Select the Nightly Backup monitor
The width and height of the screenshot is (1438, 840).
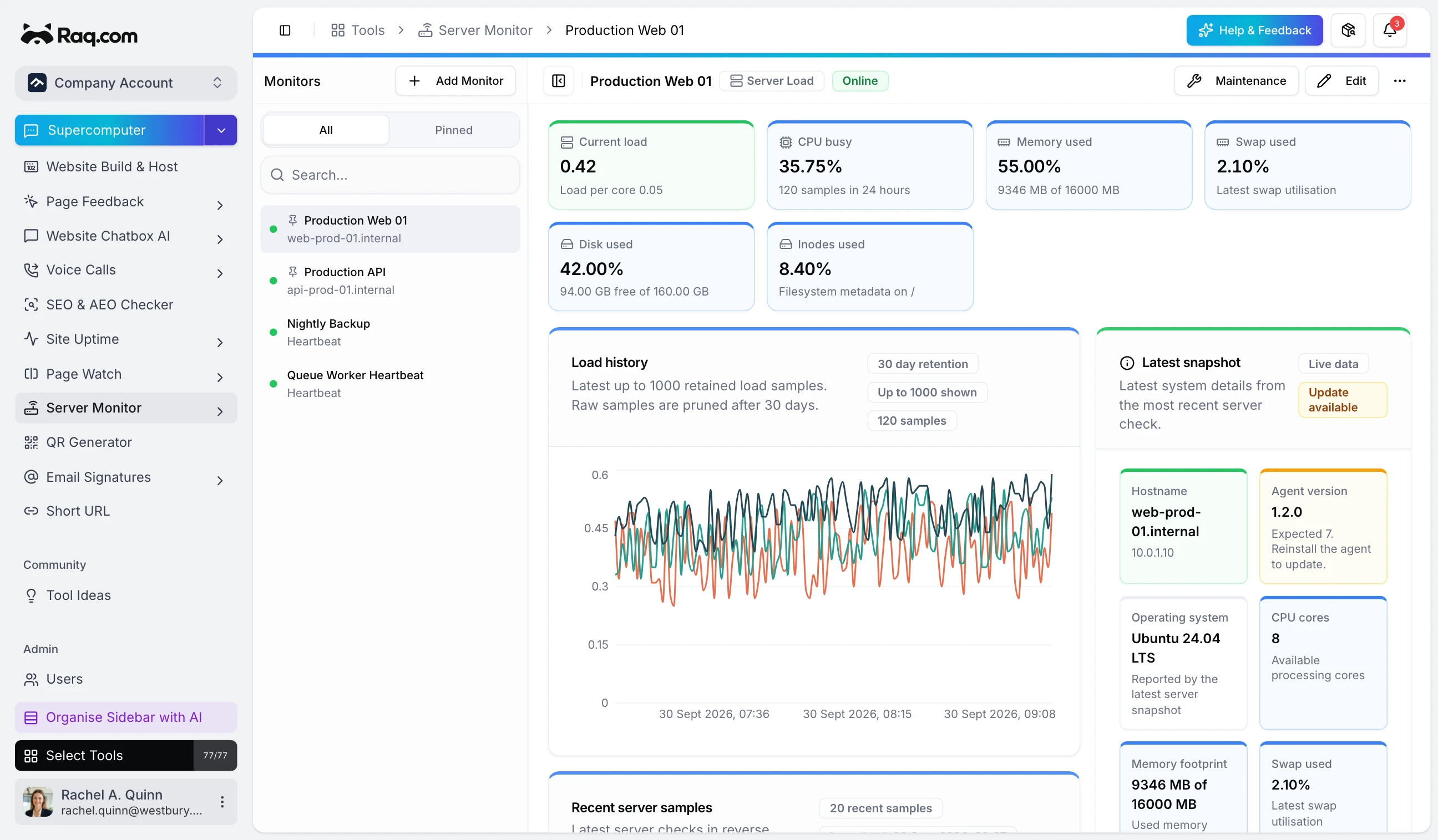tap(391, 332)
